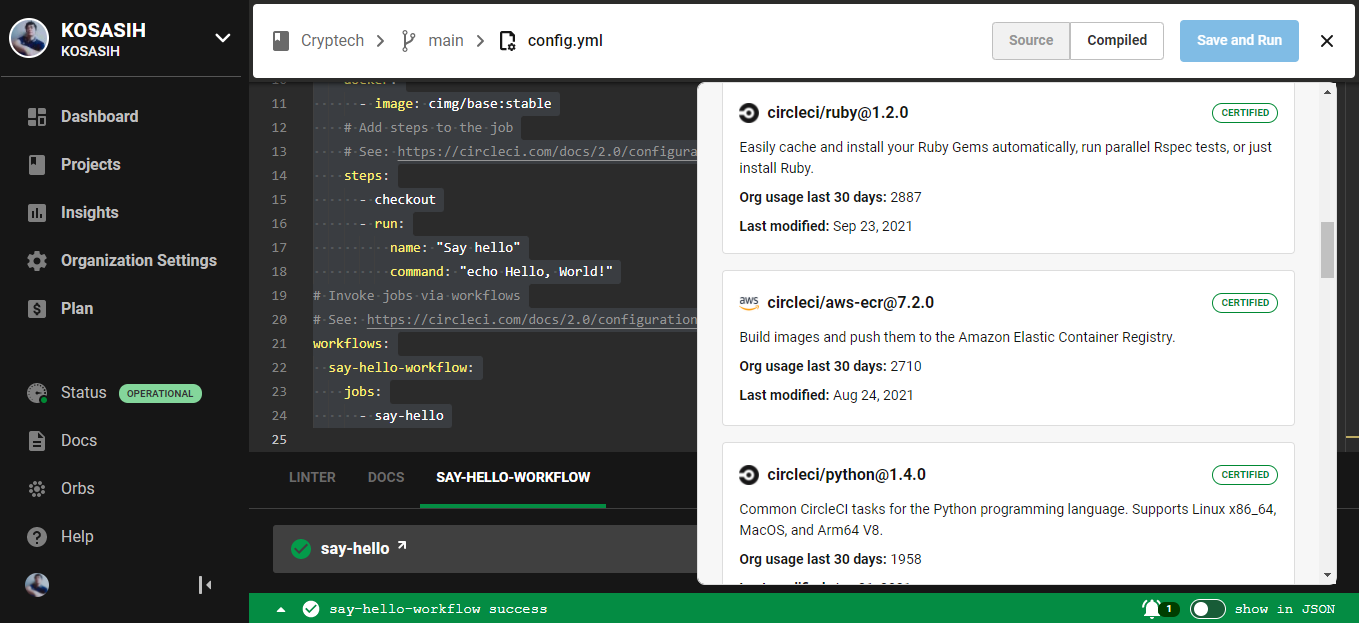This screenshot has height=623, width=1359.
Task: Open the KOSASIH organization switcher chevron
Action: (222, 39)
